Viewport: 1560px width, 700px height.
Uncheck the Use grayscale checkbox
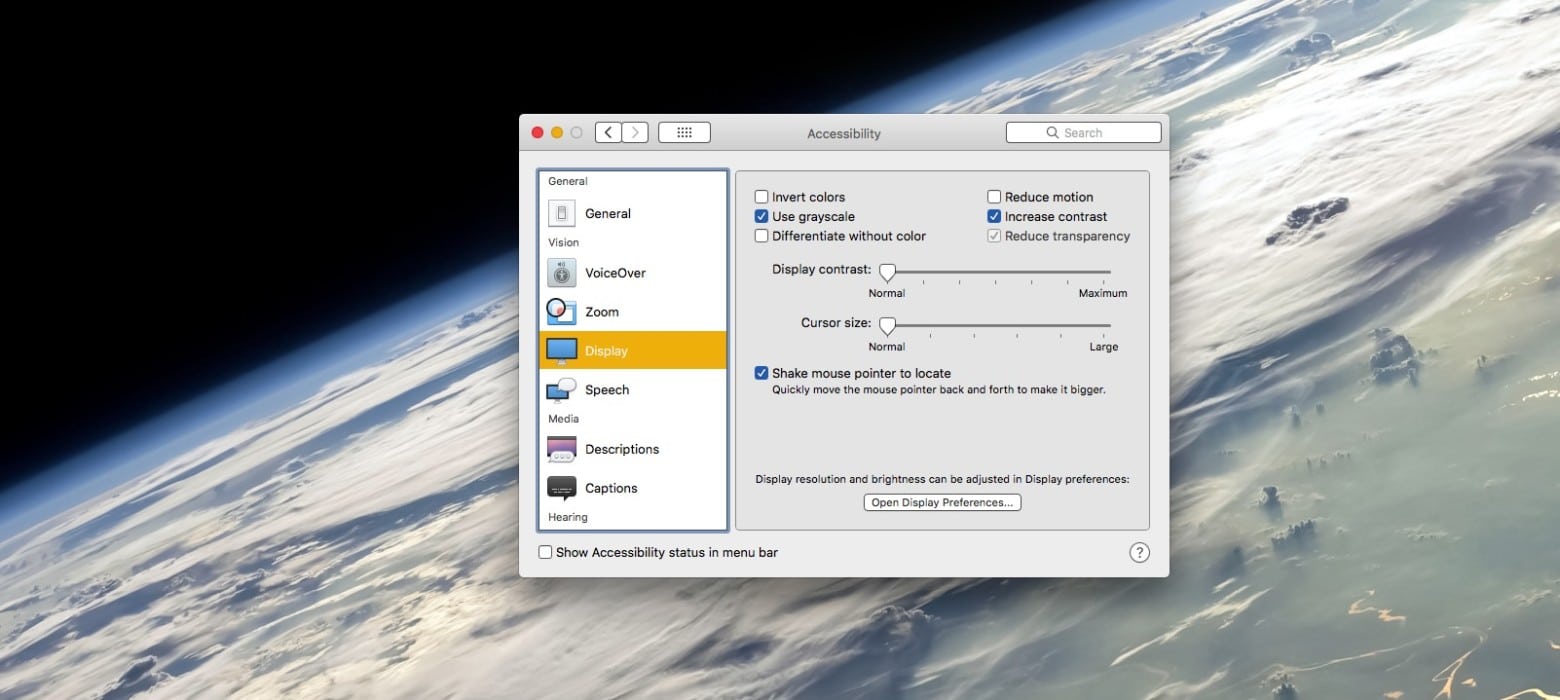click(x=762, y=216)
